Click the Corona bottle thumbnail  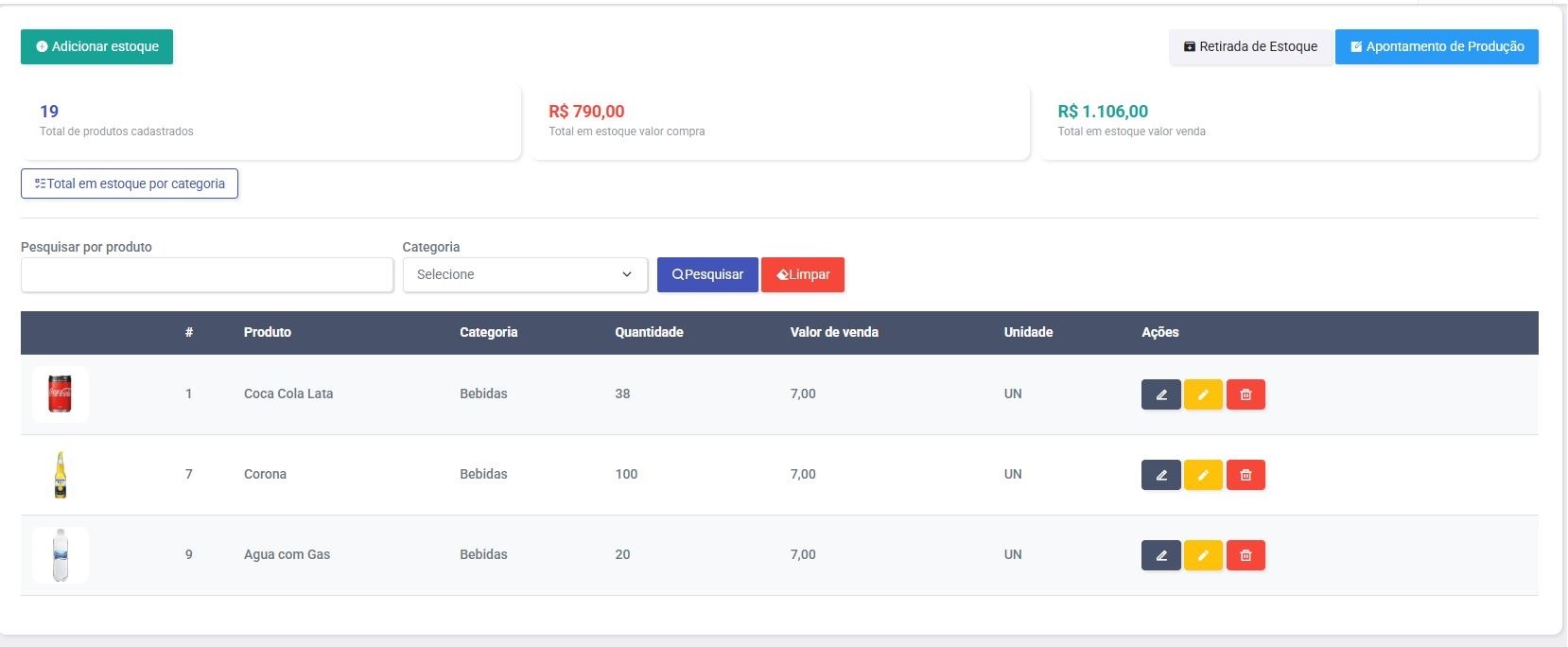pos(61,475)
